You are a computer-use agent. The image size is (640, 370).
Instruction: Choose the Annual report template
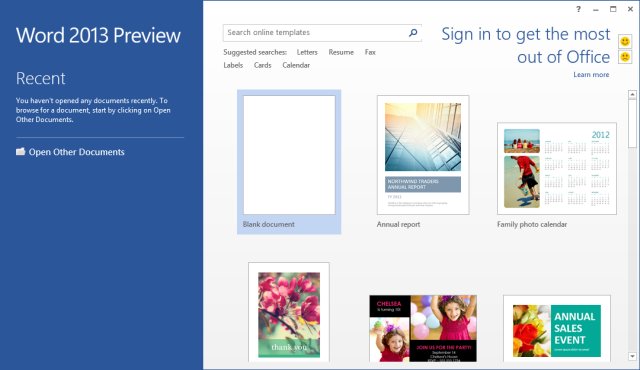click(x=423, y=155)
